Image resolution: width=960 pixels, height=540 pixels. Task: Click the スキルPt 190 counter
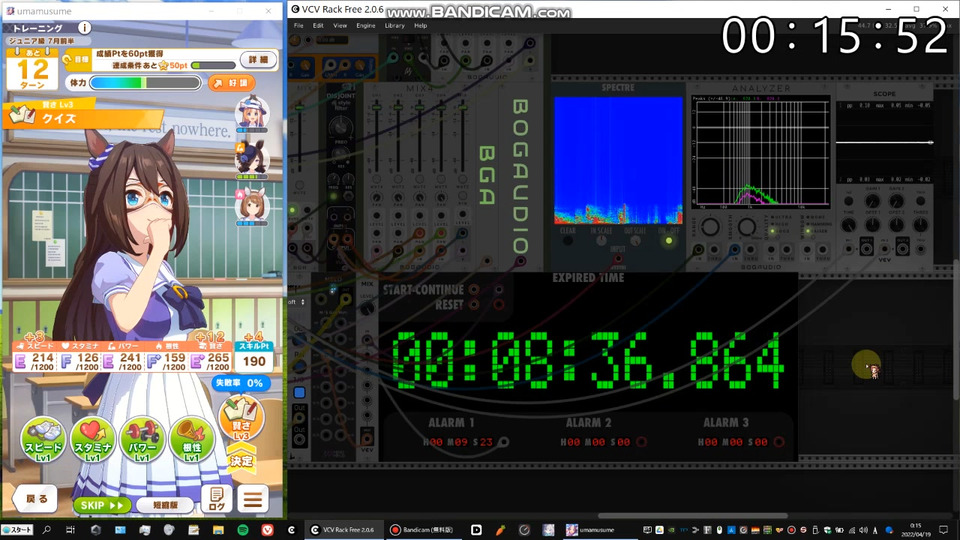(254, 357)
